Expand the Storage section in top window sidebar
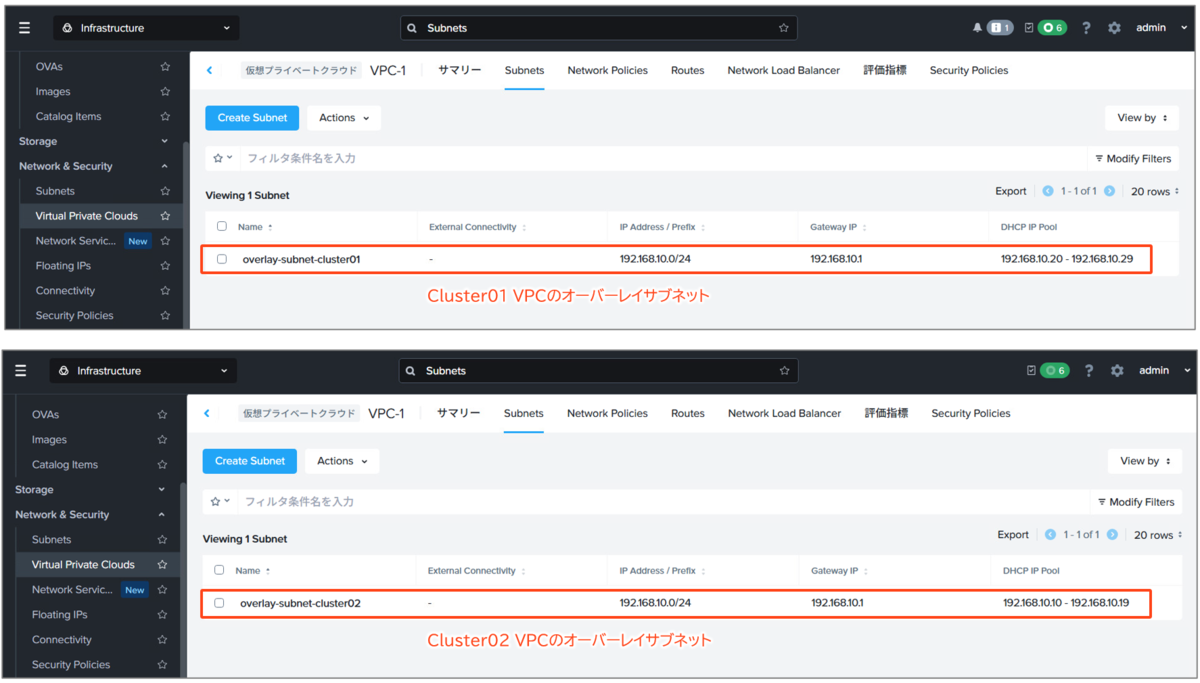The image size is (1200, 683). [x=93, y=142]
